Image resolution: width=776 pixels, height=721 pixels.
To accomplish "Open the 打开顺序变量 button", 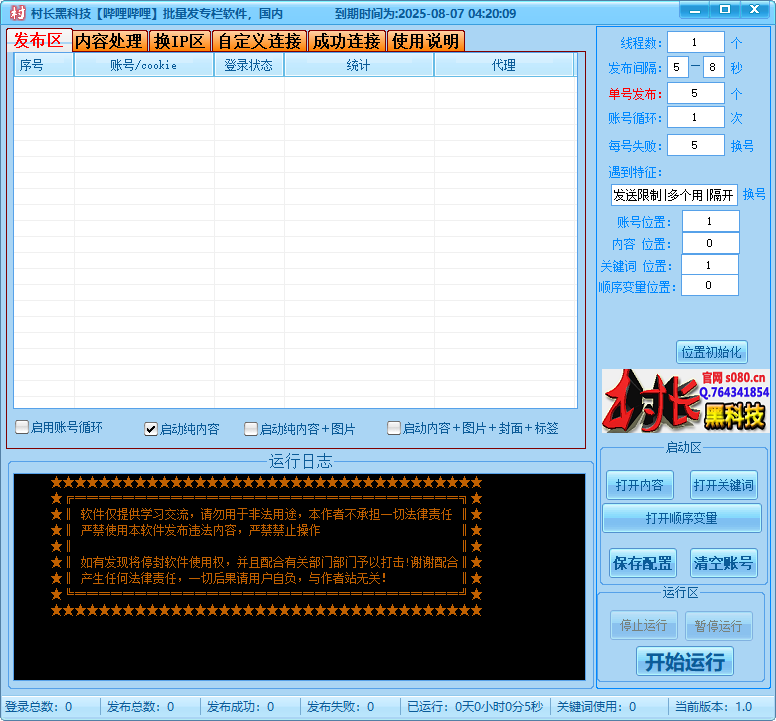I will 681,518.
